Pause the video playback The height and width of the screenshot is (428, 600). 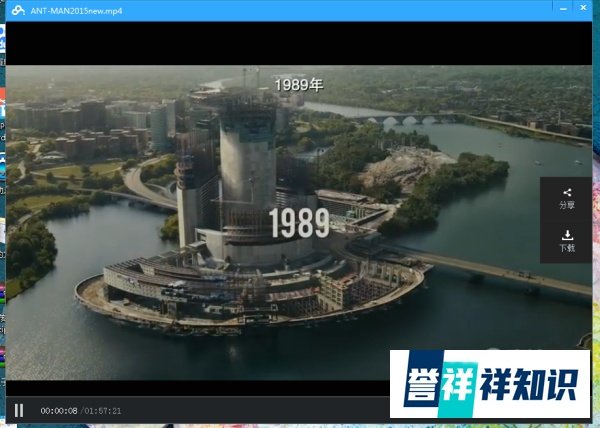click(x=19, y=411)
